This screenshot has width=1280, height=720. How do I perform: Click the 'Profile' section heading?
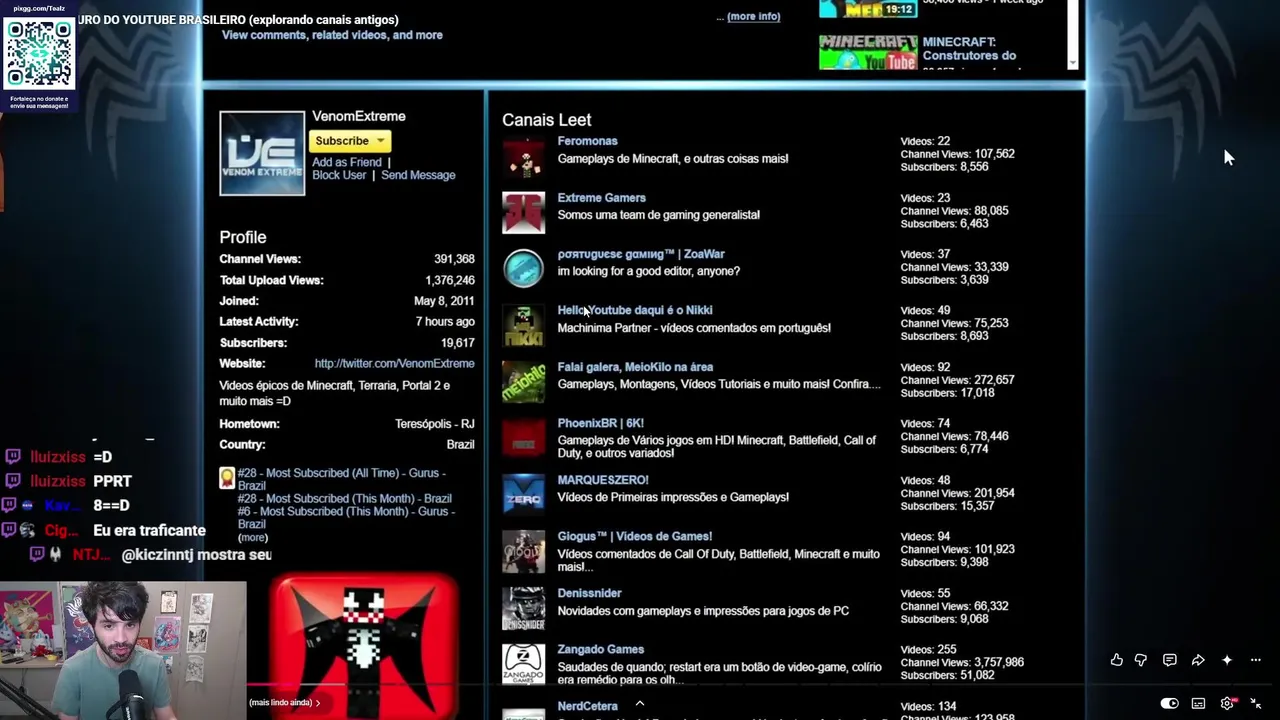click(243, 237)
